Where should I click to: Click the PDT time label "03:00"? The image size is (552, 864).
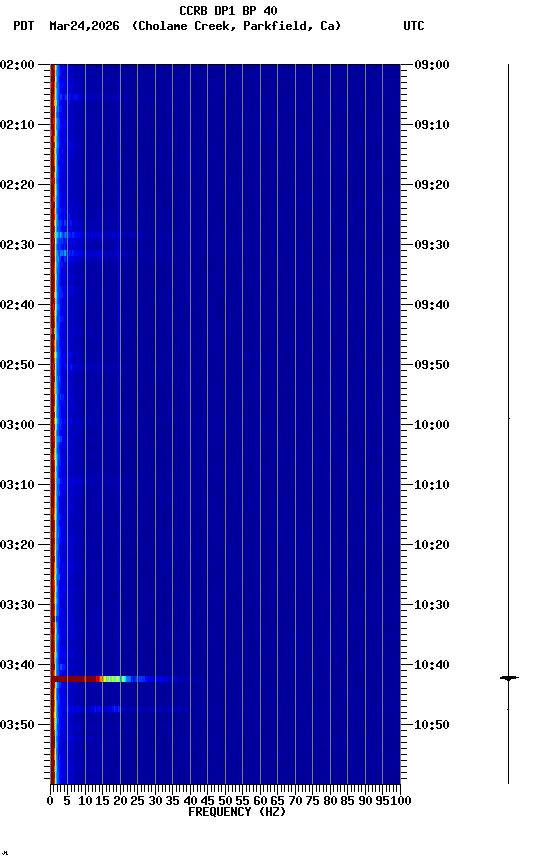[17, 425]
